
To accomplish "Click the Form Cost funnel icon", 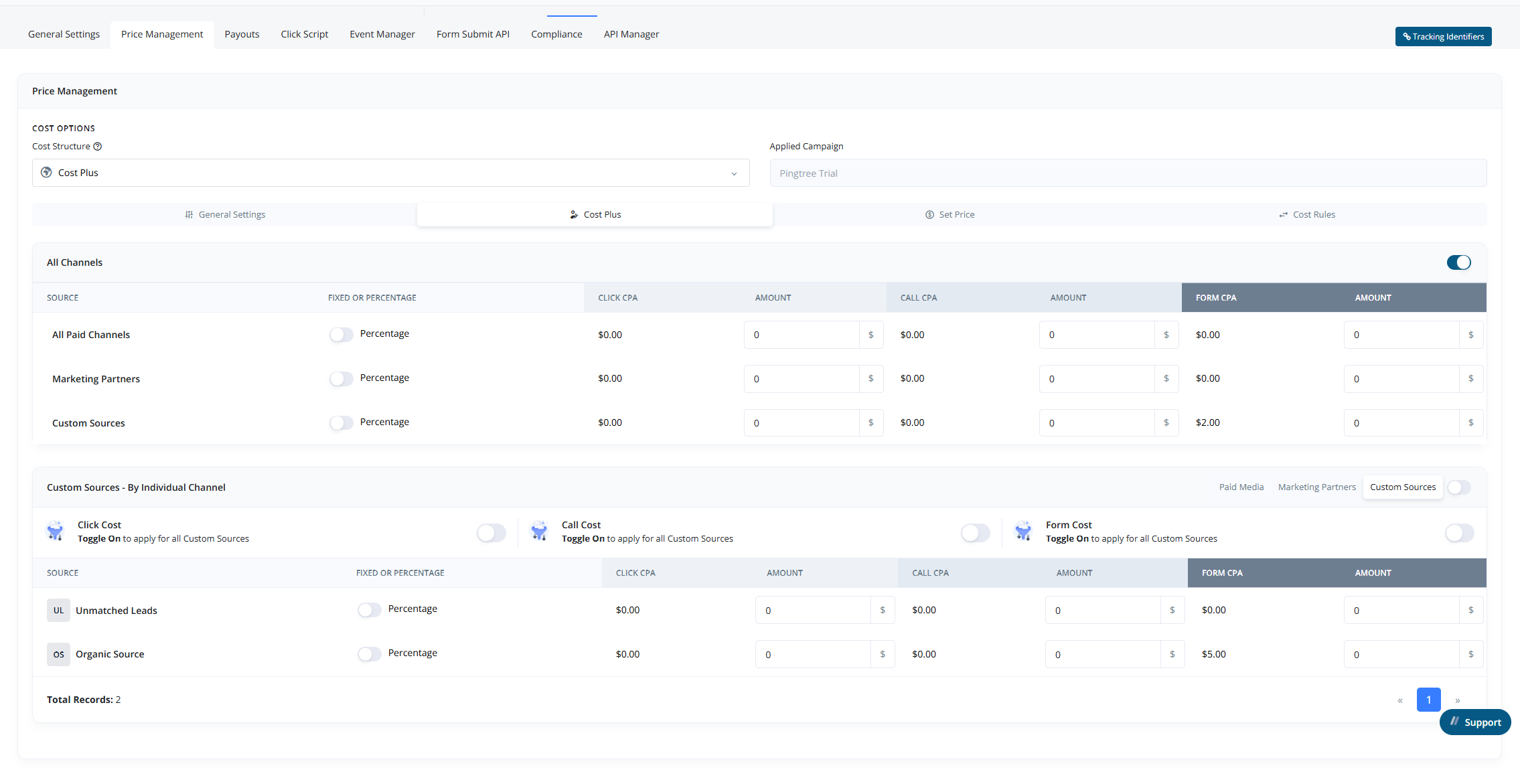I will [1023, 532].
